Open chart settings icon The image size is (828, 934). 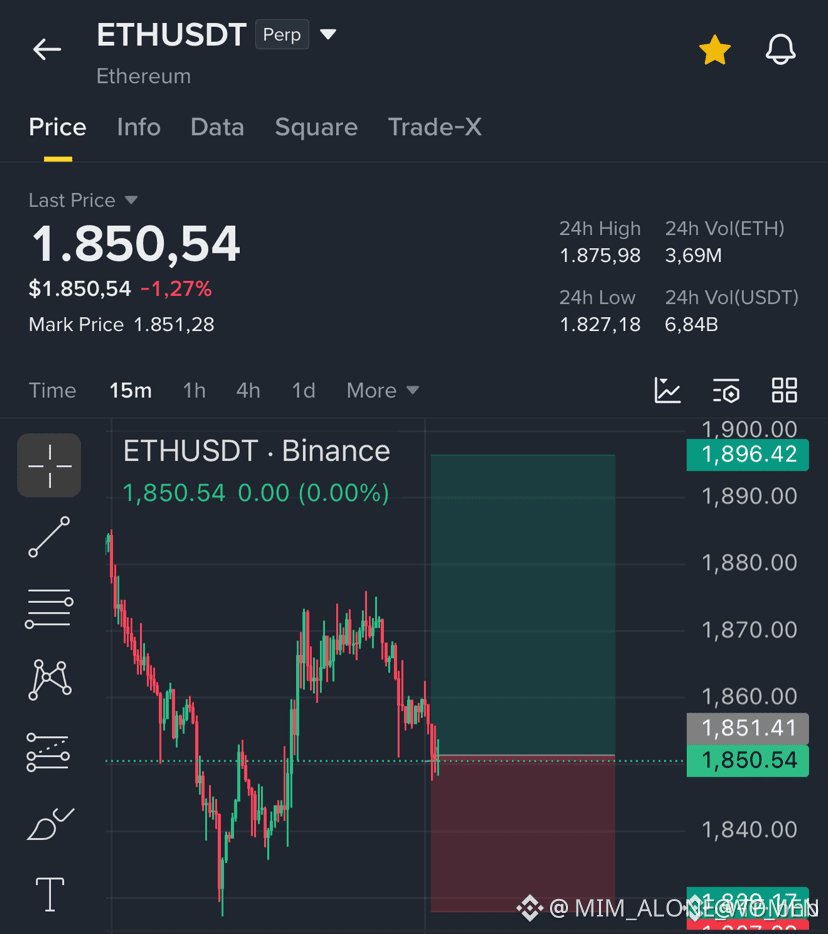click(726, 391)
